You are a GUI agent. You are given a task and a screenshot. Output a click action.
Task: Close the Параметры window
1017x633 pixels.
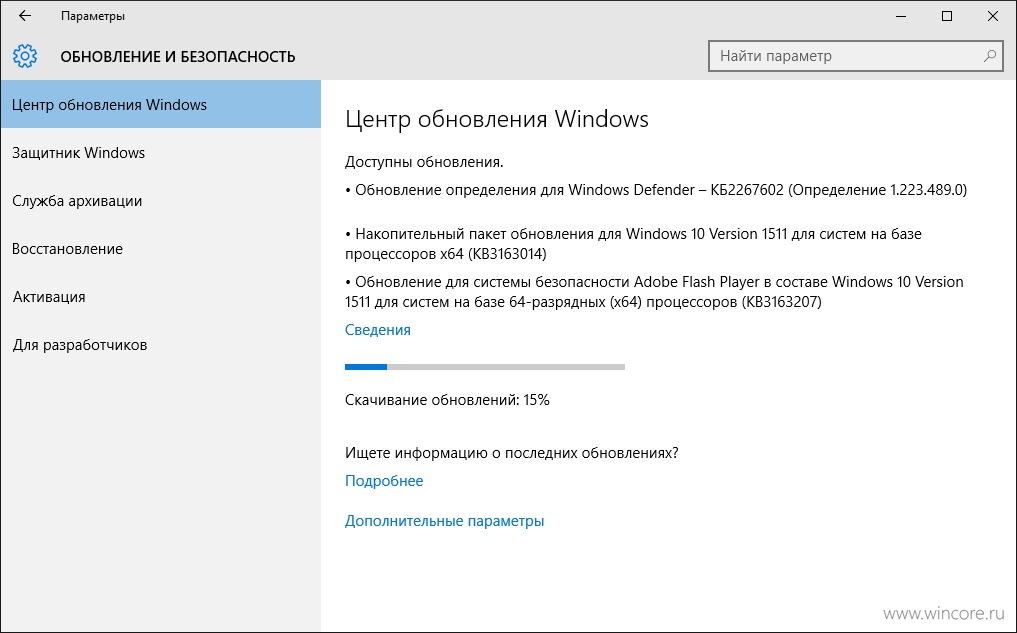(x=993, y=16)
